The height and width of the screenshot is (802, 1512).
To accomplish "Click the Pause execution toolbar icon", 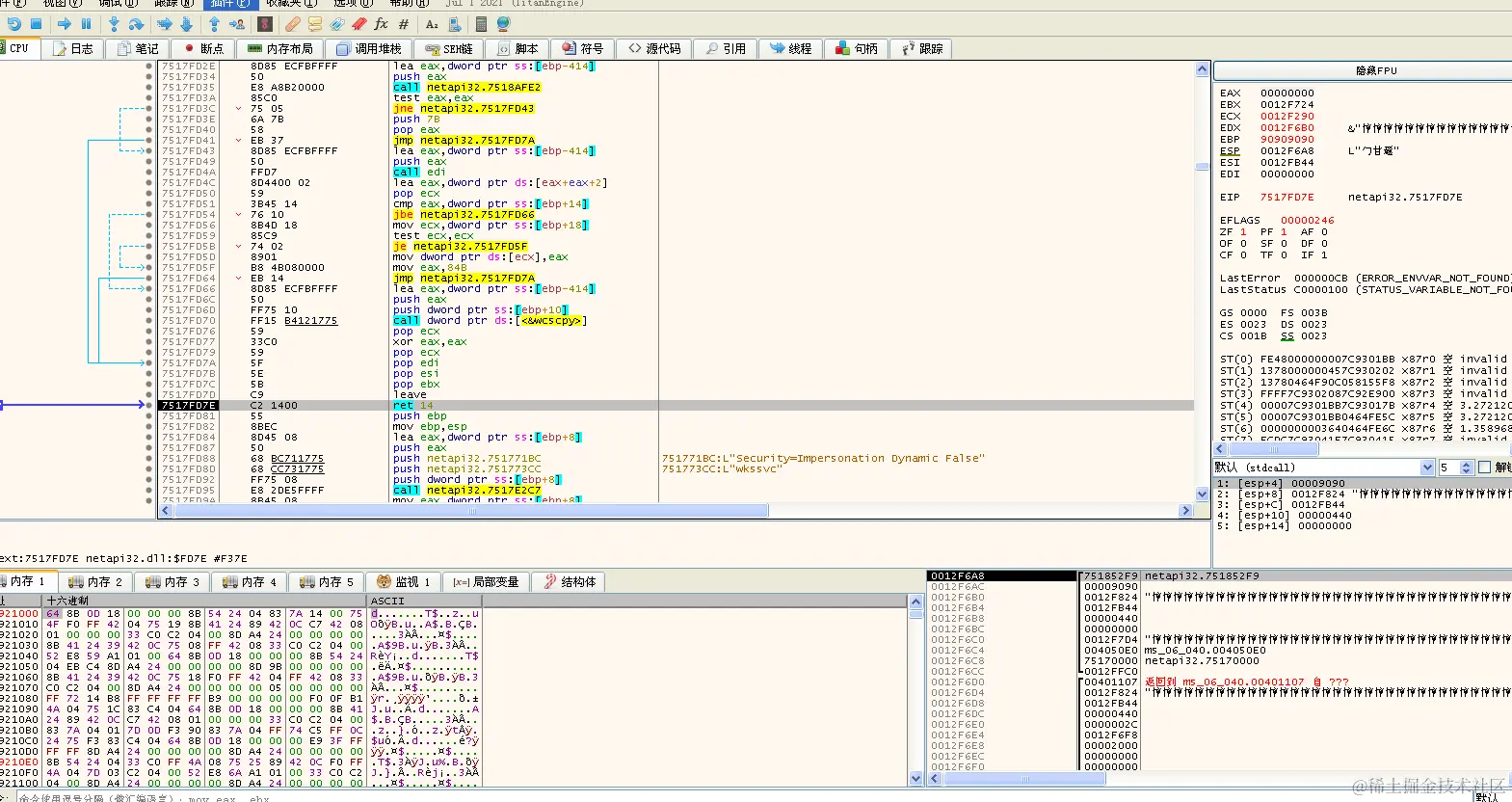I will click(x=86, y=24).
